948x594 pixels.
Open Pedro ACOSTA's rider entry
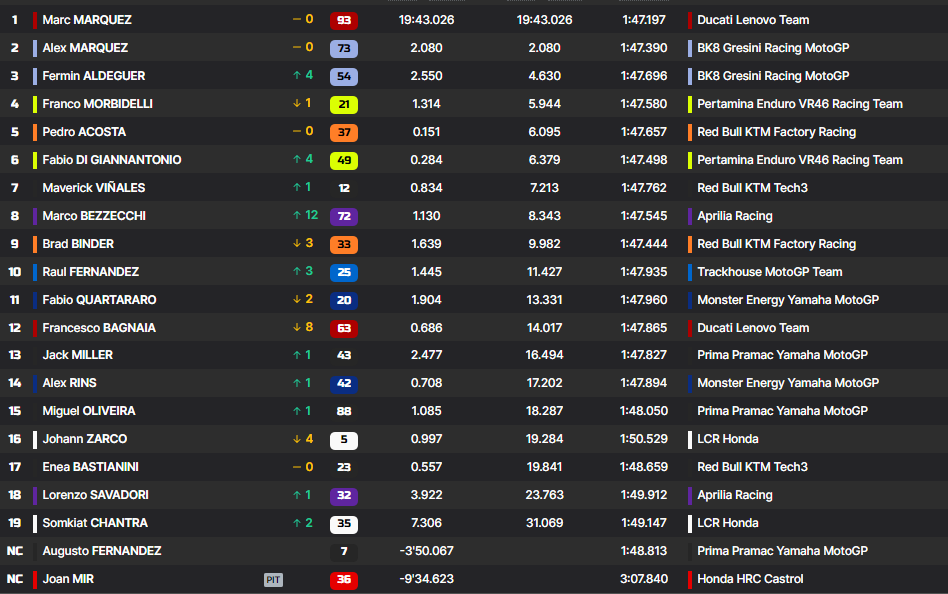tap(84, 132)
